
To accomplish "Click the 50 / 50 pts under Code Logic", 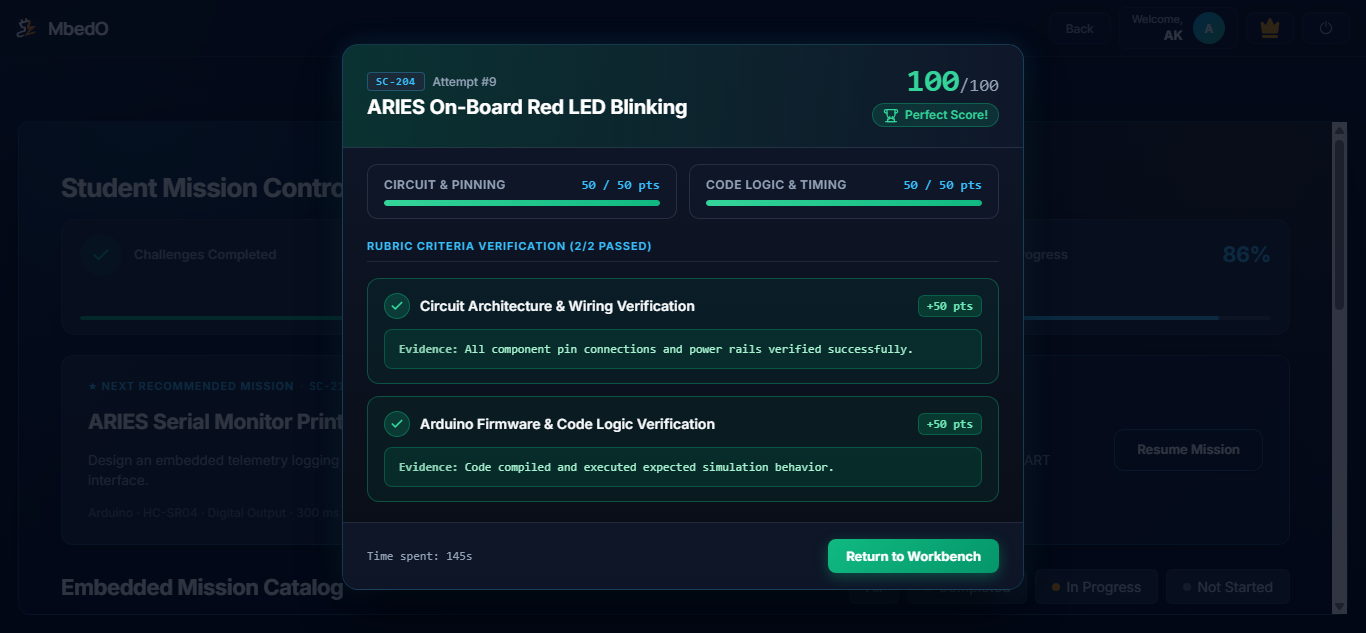I will 942,185.
